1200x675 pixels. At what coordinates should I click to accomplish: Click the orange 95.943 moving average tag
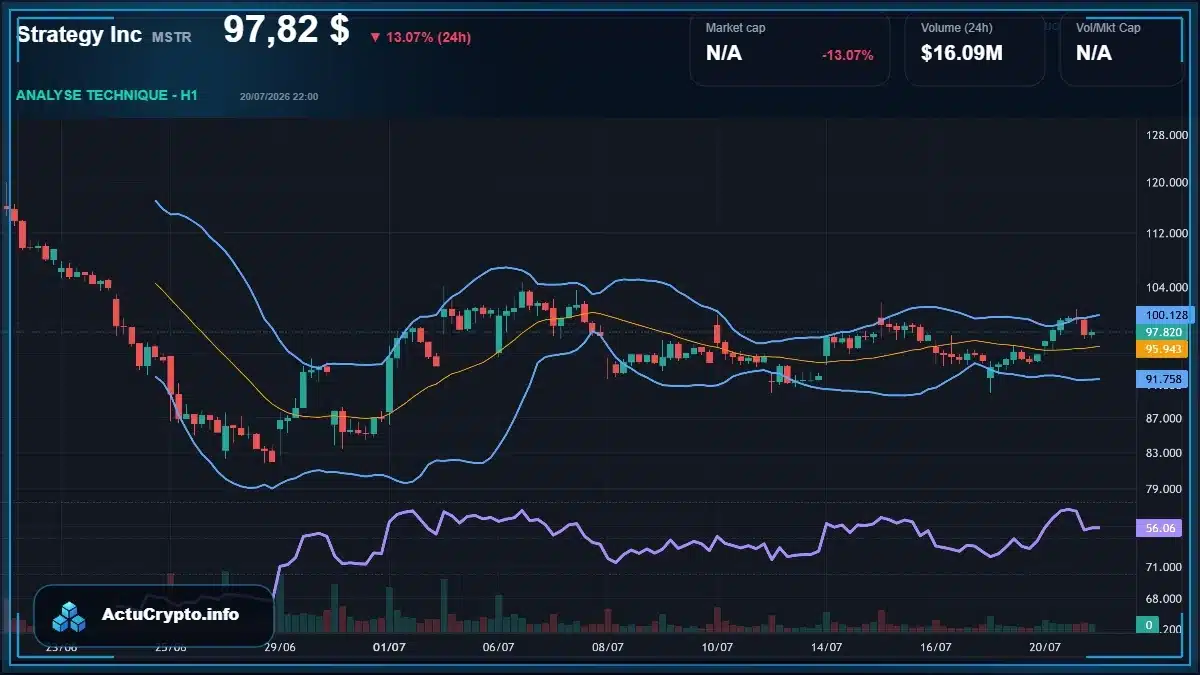[1160, 349]
